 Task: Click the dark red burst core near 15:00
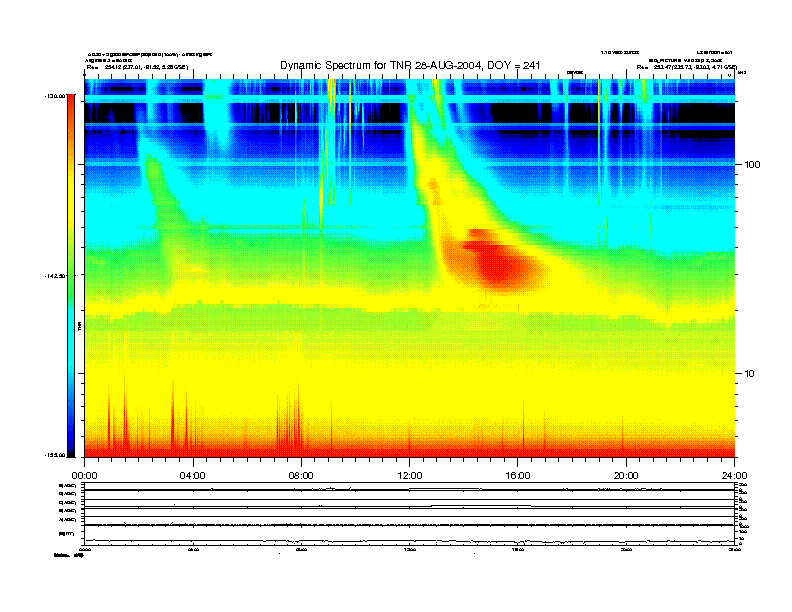[500, 265]
